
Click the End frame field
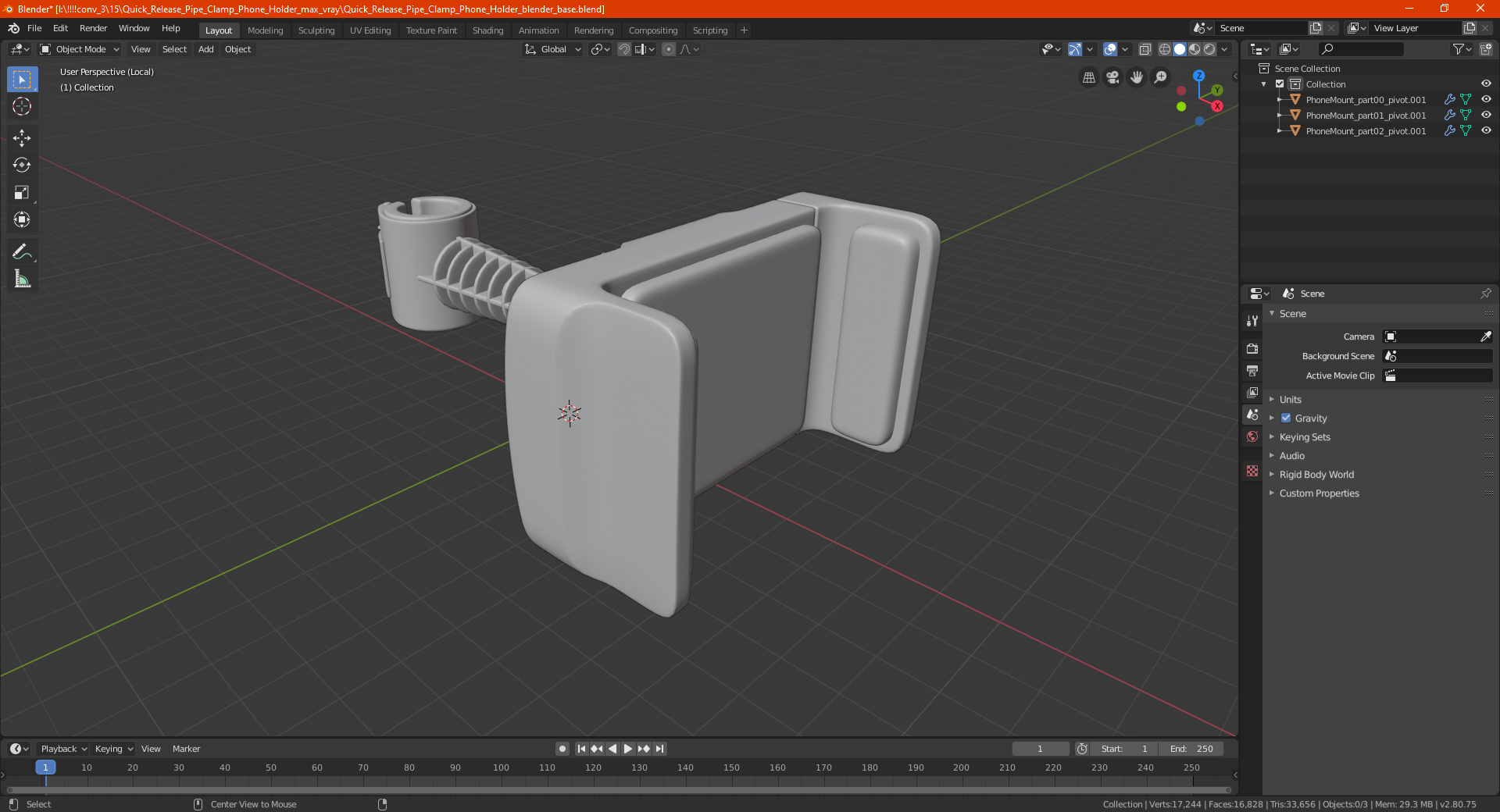point(1191,749)
